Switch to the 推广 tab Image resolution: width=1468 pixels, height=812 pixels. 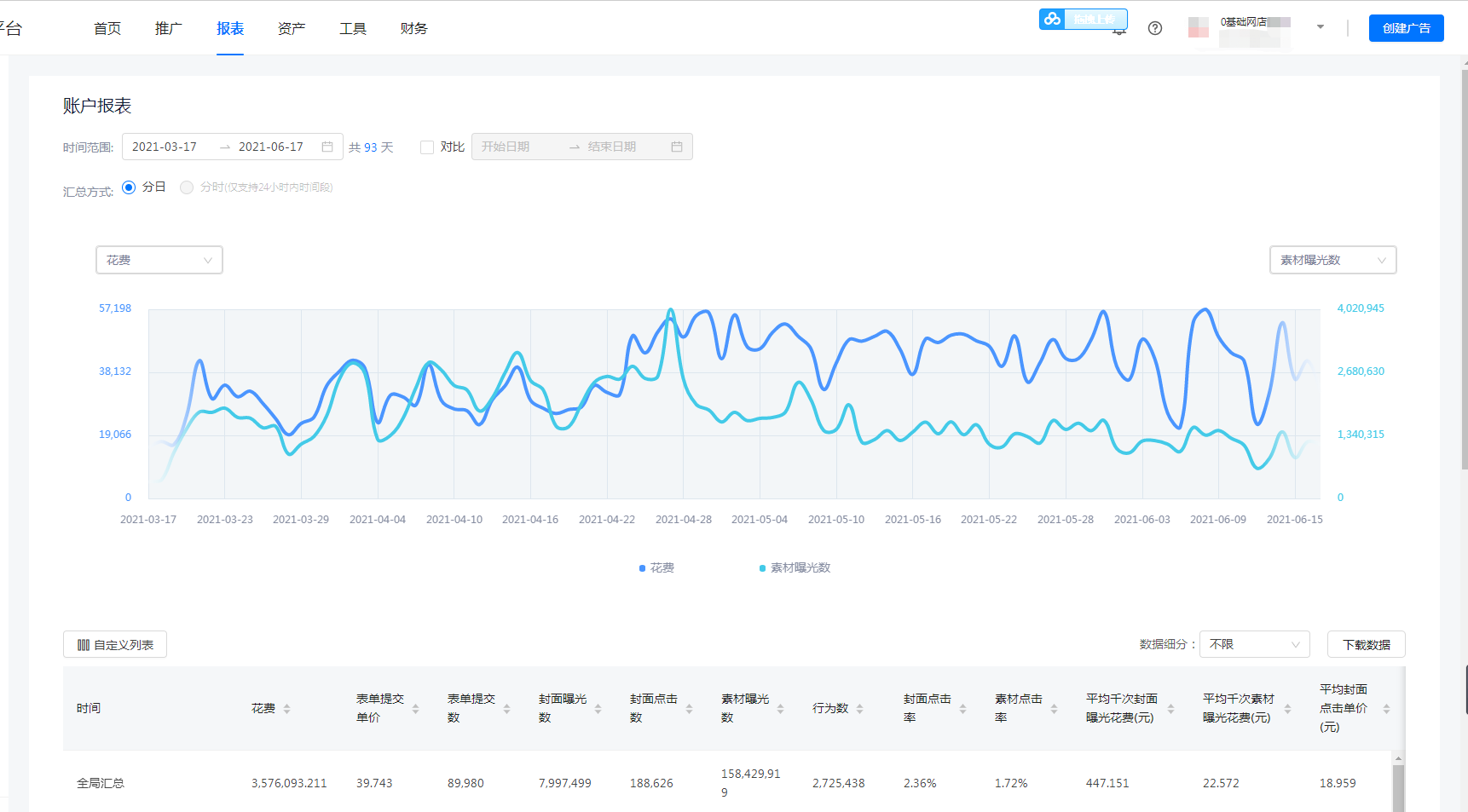[169, 28]
